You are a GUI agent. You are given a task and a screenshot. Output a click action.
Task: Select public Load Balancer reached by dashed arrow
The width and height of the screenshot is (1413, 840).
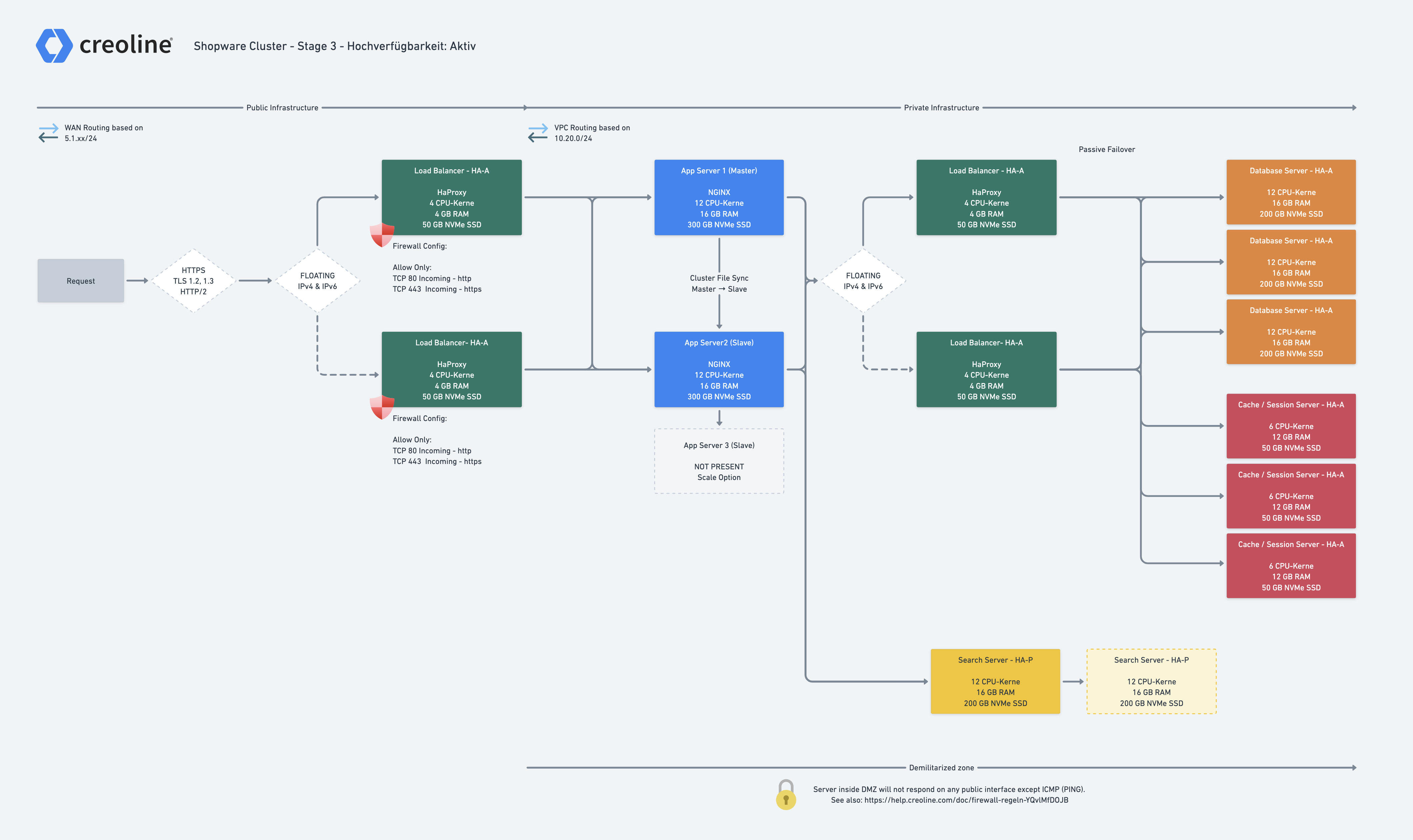(452, 370)
